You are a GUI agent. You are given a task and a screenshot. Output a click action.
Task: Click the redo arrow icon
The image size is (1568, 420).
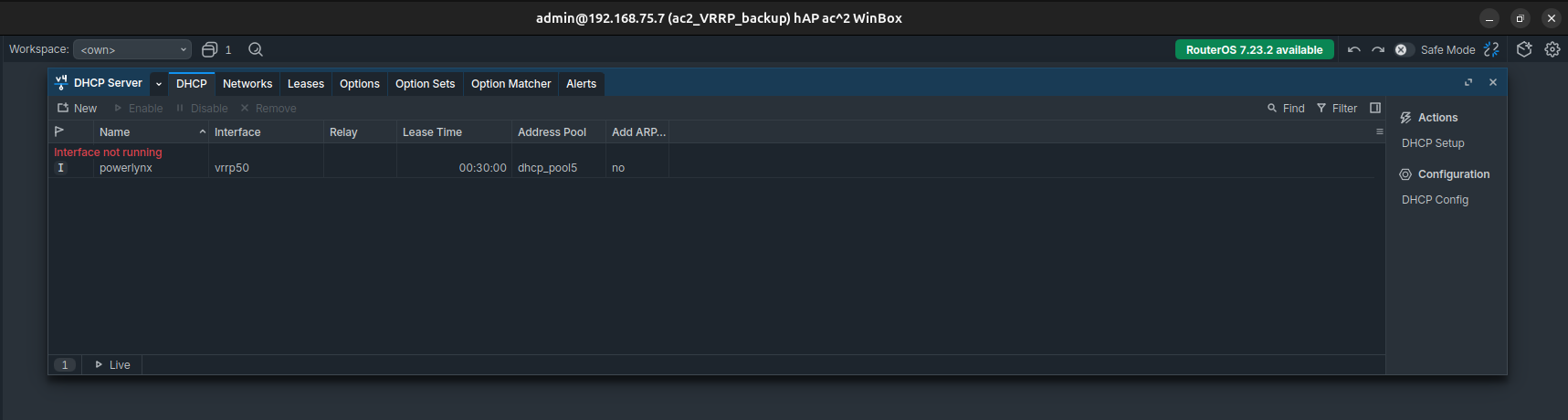click(x=1378, y=49)
